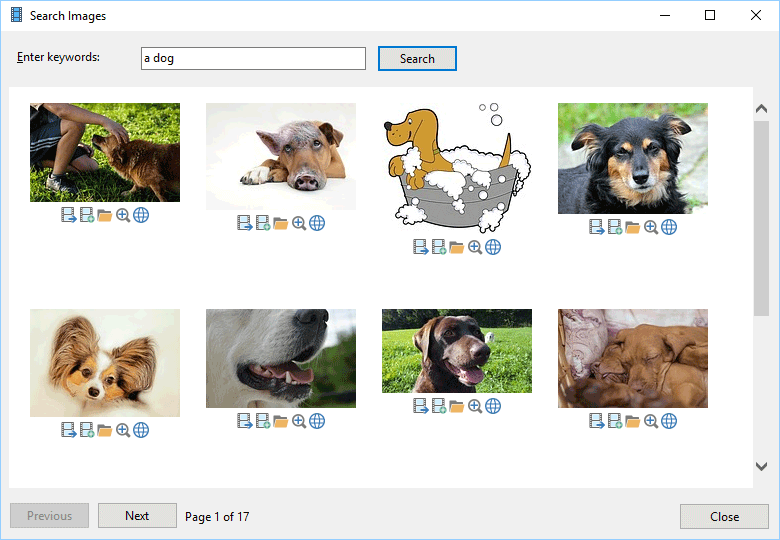Select the sleeping brown puppy thumbnail
Screen dimensions: 780x540
pyautogui.click(x=633, y=359)
